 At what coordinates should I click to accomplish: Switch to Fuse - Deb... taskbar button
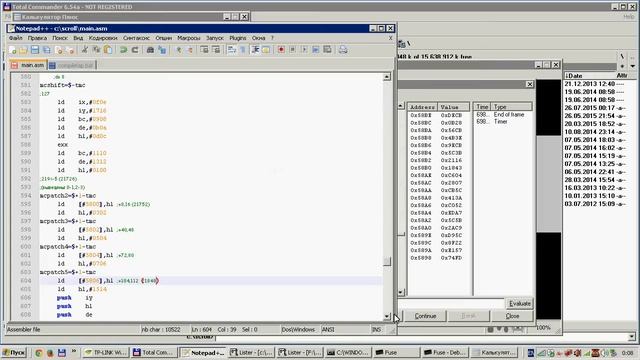(x=444, y=353)
